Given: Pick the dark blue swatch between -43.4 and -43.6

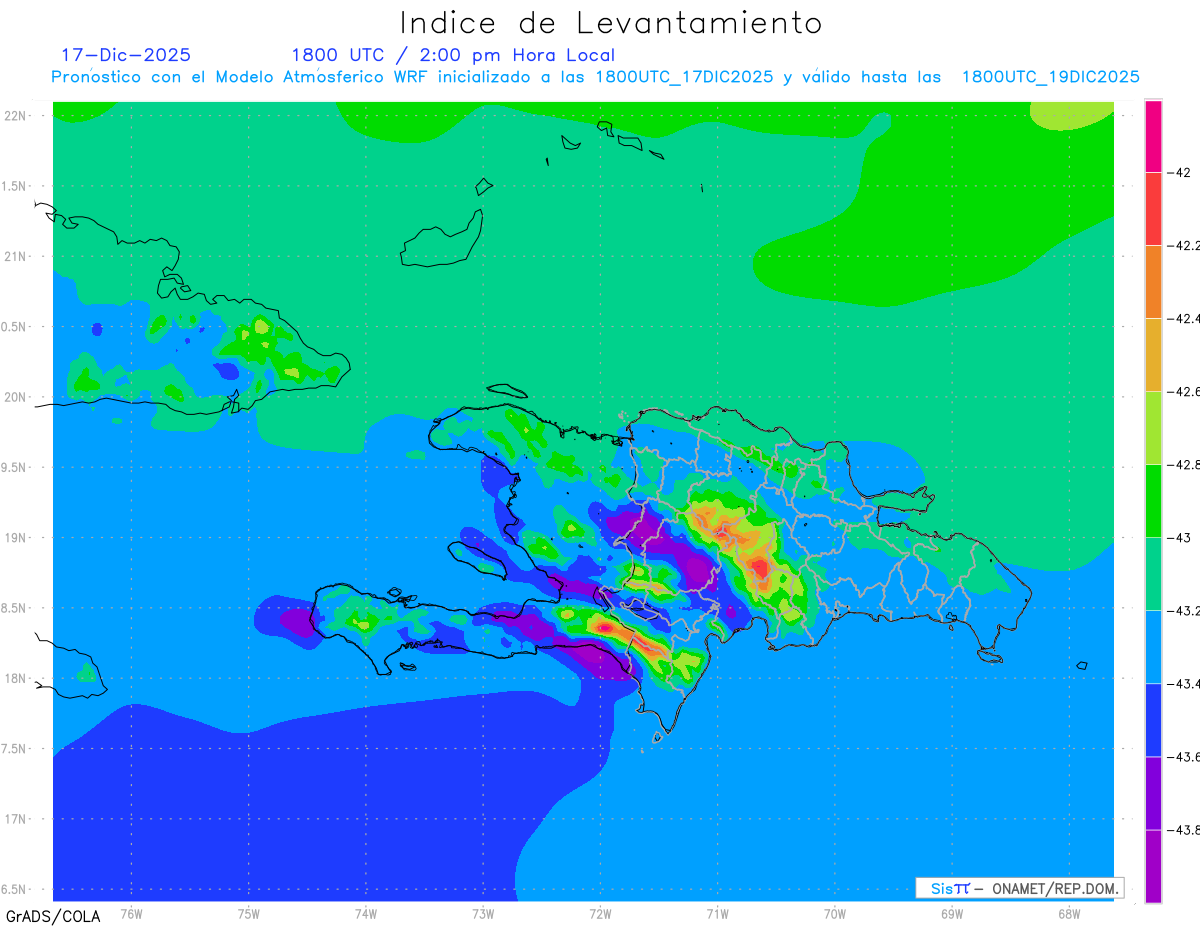Looking at the screenshot, I should (x=1153, y=719).
